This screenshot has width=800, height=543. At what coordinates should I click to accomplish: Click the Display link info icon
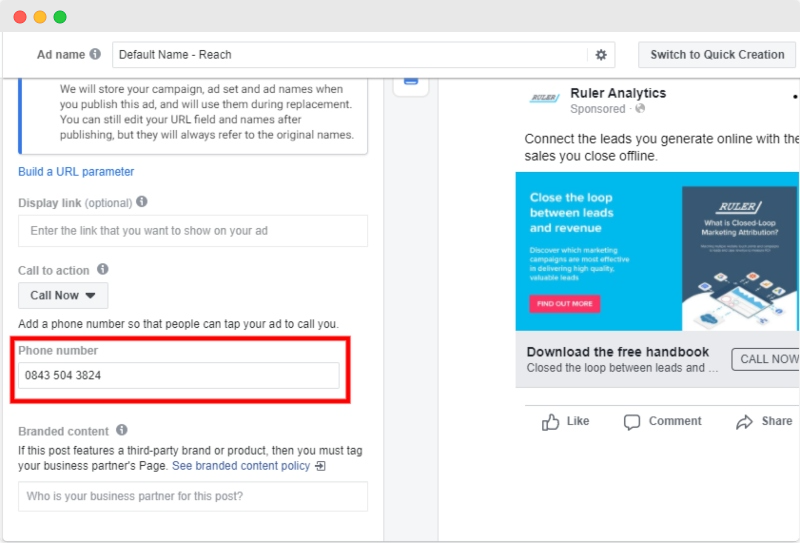tap(142, 202)
